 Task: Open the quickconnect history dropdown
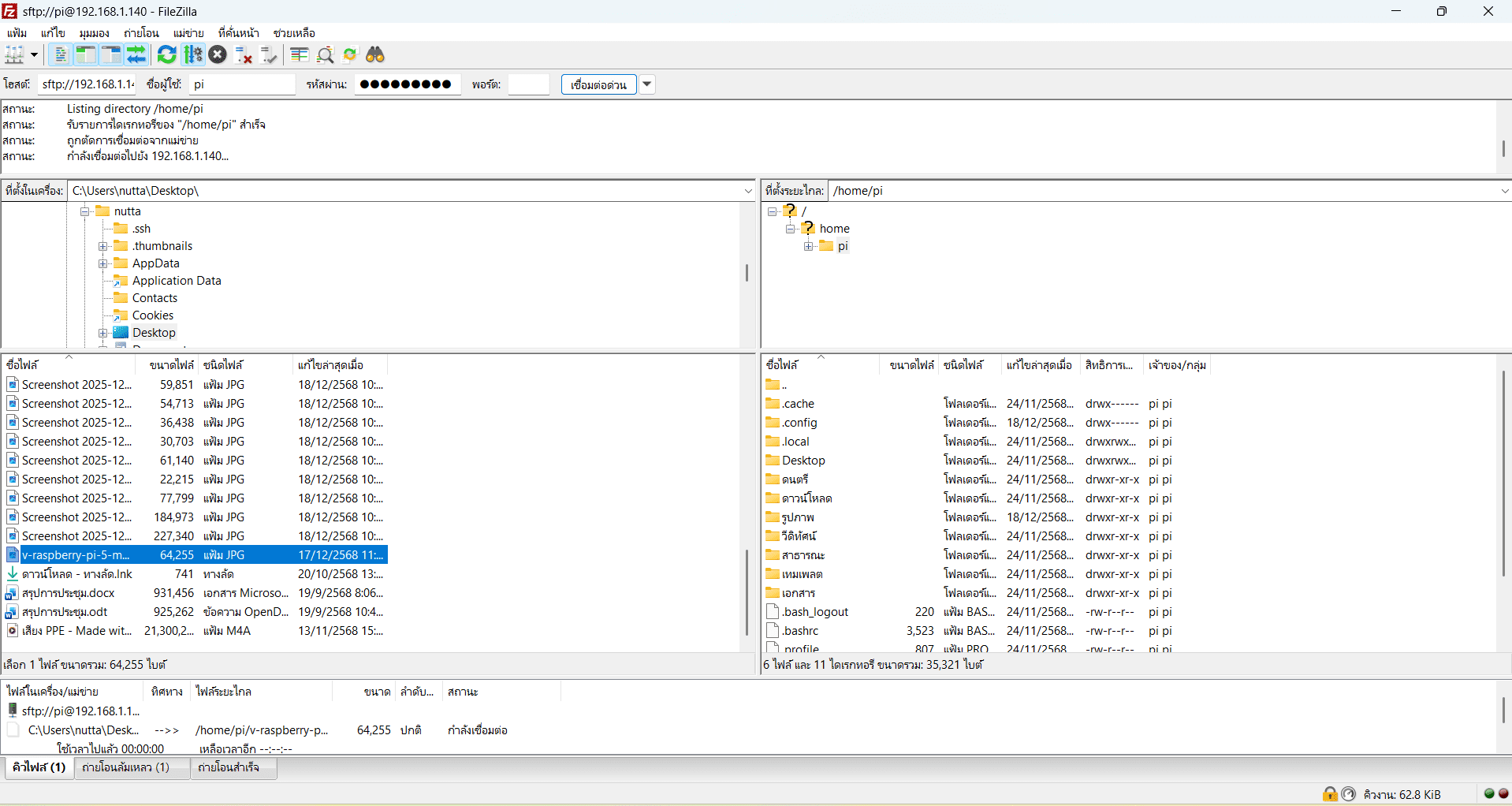point(647,84)
